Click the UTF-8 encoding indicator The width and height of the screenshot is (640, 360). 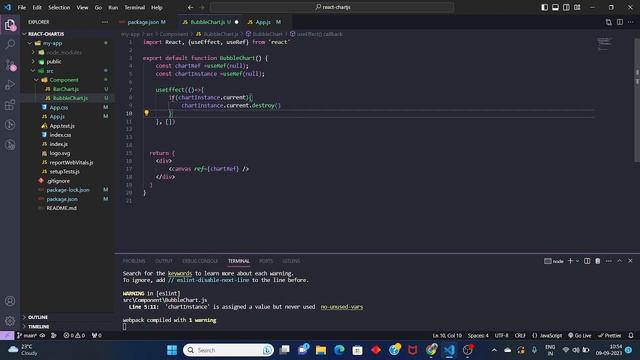coord(502,336)
